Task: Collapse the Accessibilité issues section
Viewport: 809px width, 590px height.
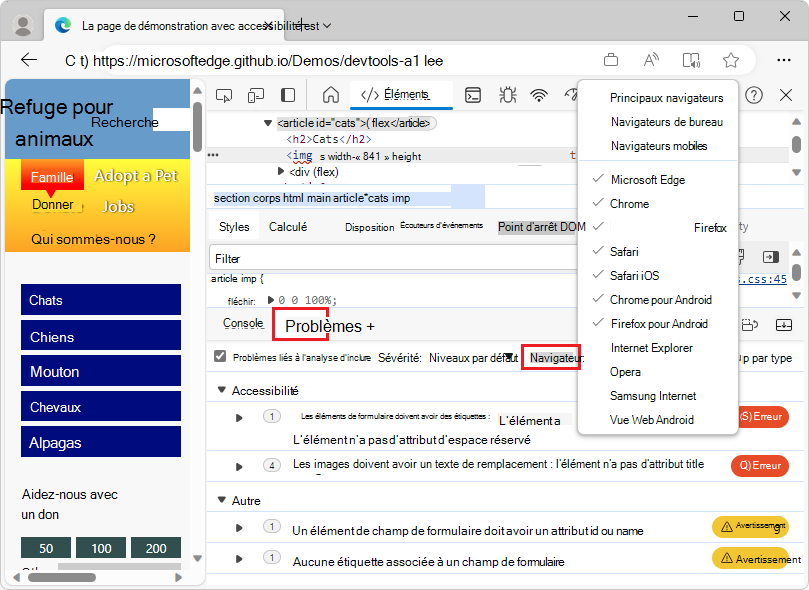Action: tap(222, 390)
